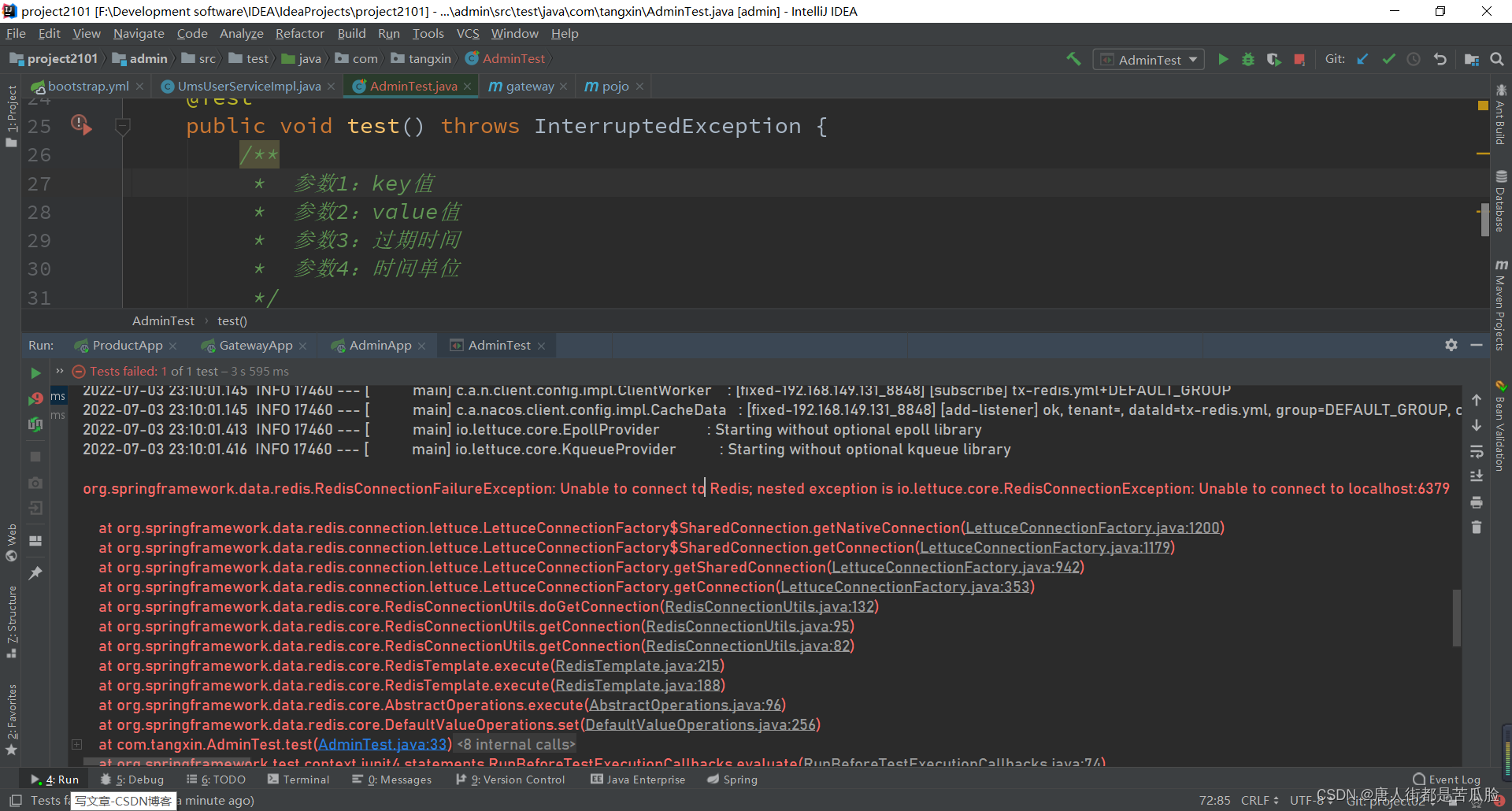Image resolution: width=1512 pixels, height=811 pixels.
Task: Build project with the green hammer icon
Action: (1073, 59)
